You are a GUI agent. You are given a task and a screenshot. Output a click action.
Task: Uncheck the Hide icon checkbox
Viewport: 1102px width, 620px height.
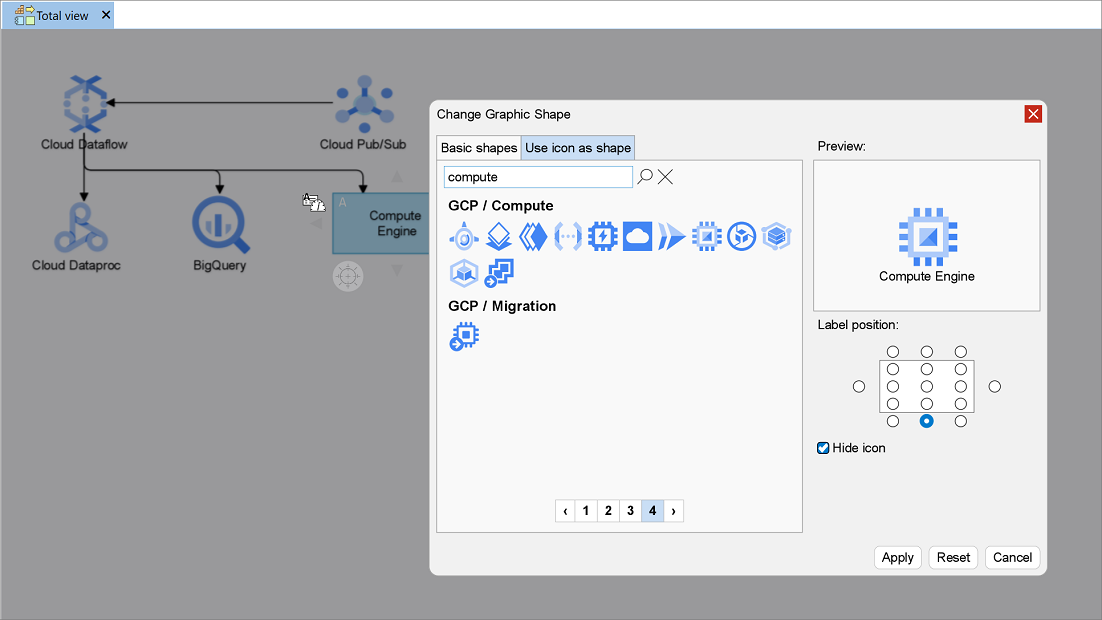(x=823, y=448)
